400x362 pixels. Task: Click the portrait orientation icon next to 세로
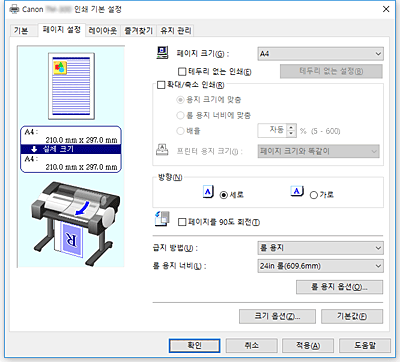[208, 192]
